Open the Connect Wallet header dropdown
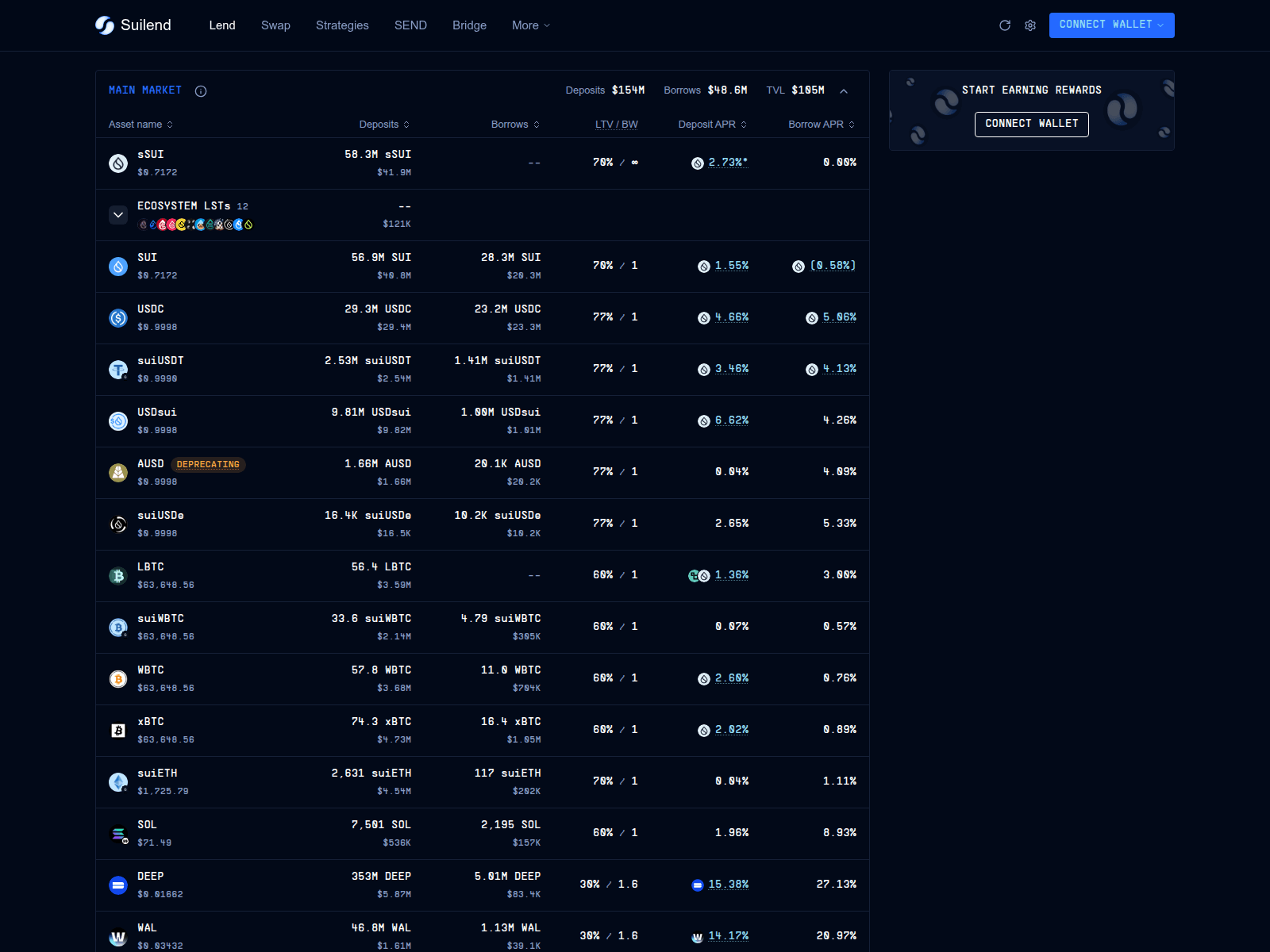Viewport: 1270px width, 952px height. click(x=1111, y=25)
